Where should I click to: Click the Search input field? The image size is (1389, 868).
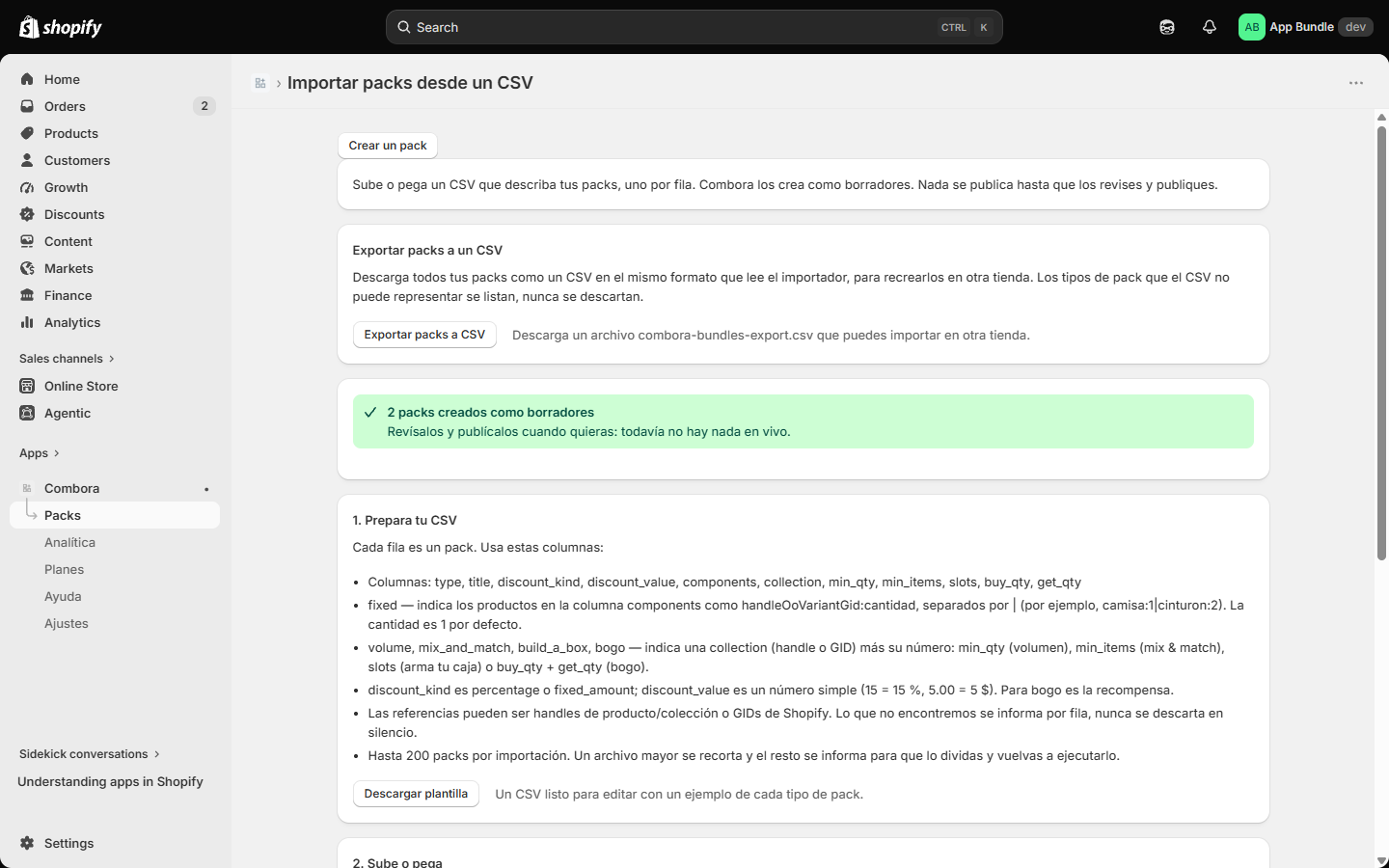tap(694, 27)
